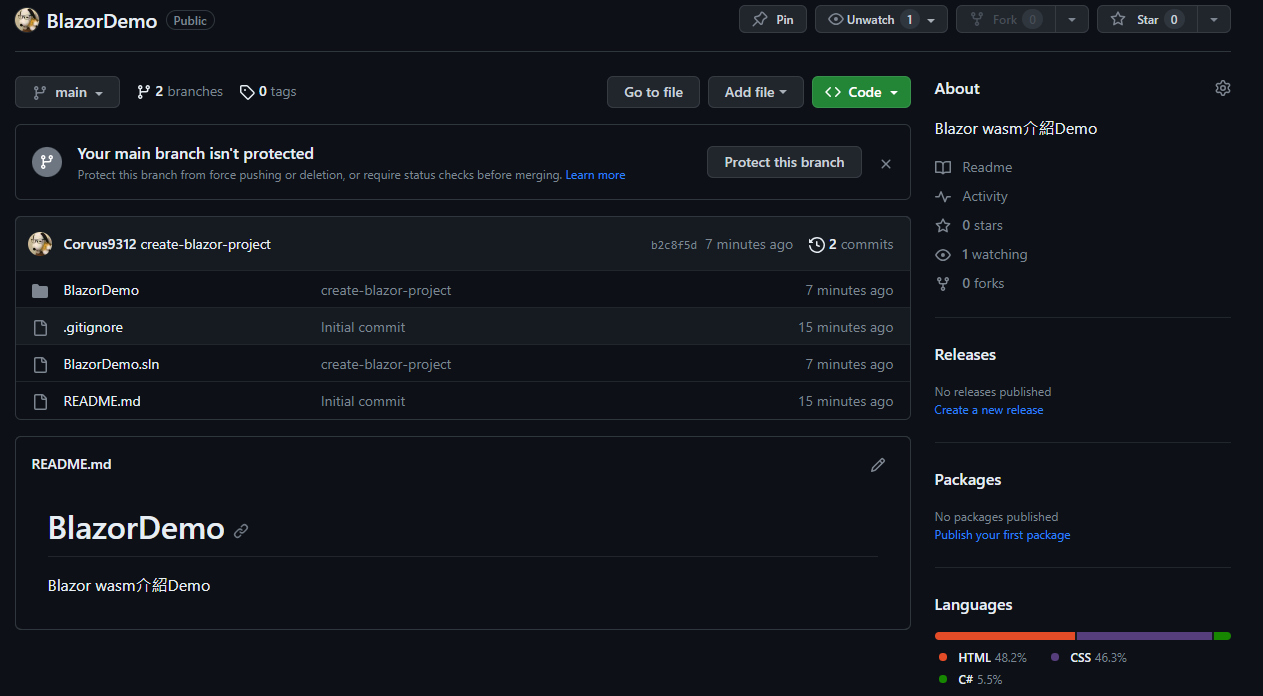Viewport: 1263px width, 696px height.
Task: Click the pin icon in Pin button
Action: pos(761,19)
